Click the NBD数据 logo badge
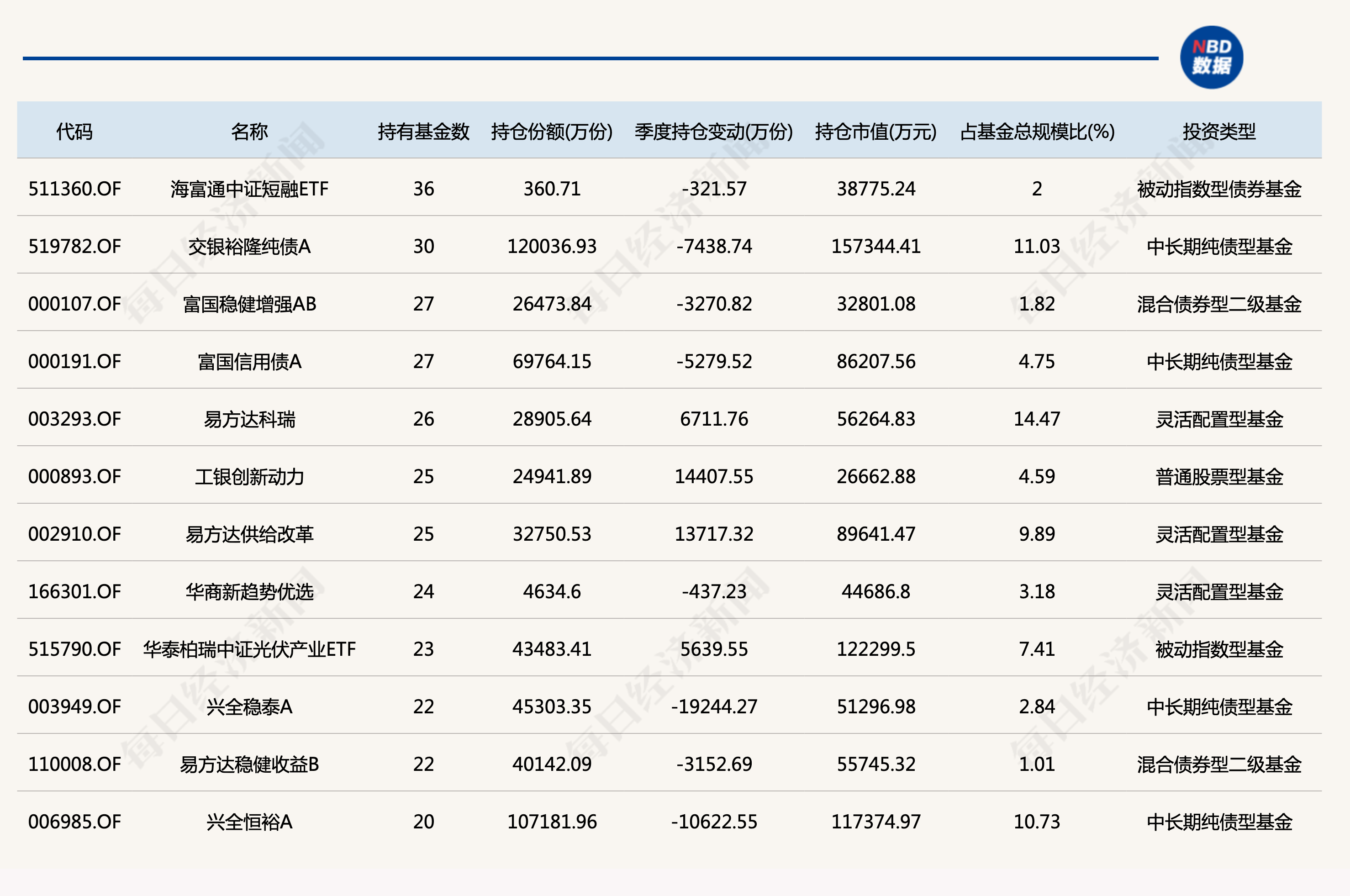This screenshot has height=896, width=1350. (x=1211, y=57)
